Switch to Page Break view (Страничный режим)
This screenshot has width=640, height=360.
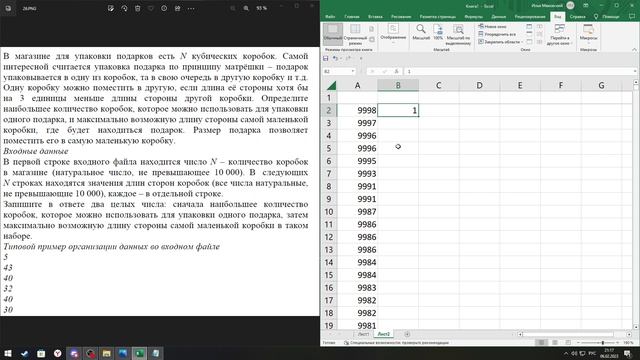(355, 34)
